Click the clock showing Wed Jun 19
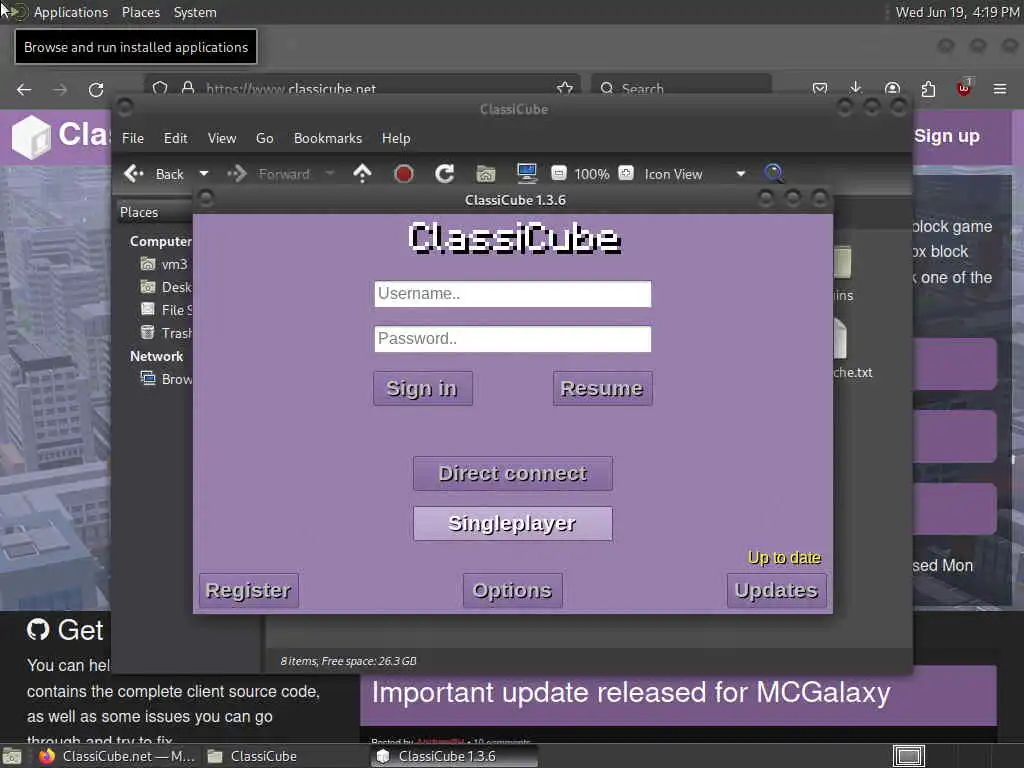 (957, 12)
